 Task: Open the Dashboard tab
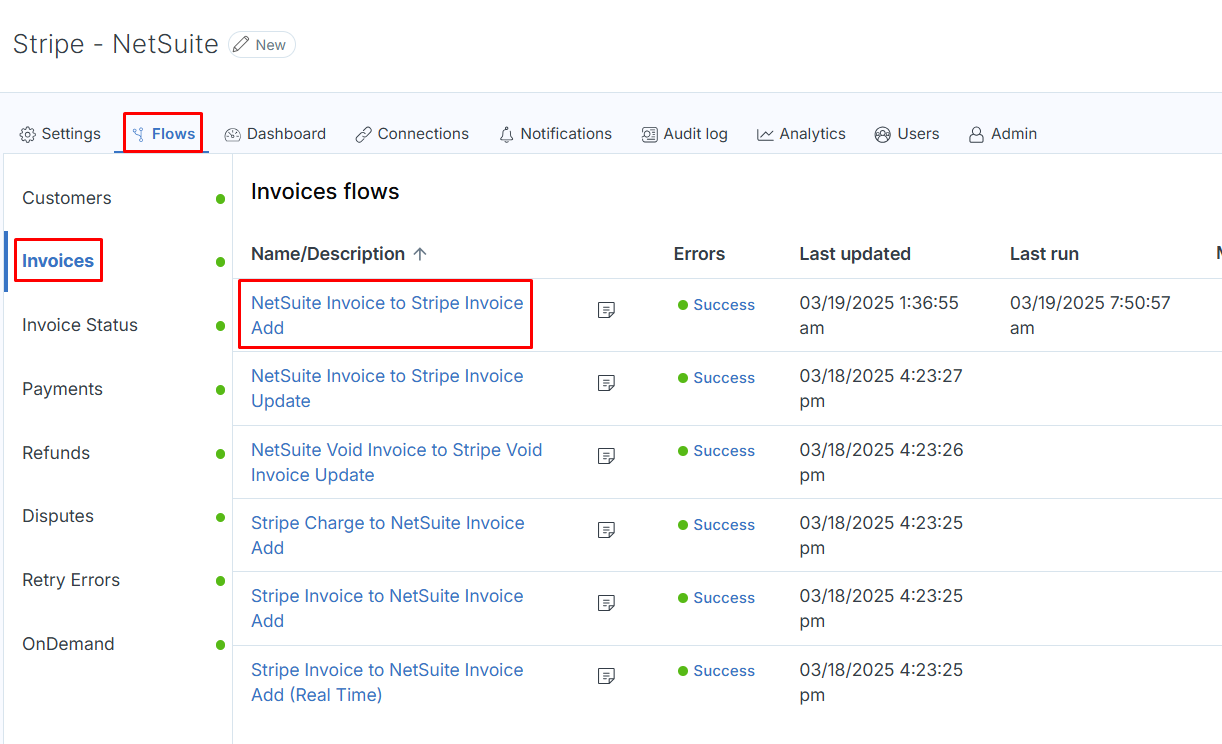pos(275,134)
